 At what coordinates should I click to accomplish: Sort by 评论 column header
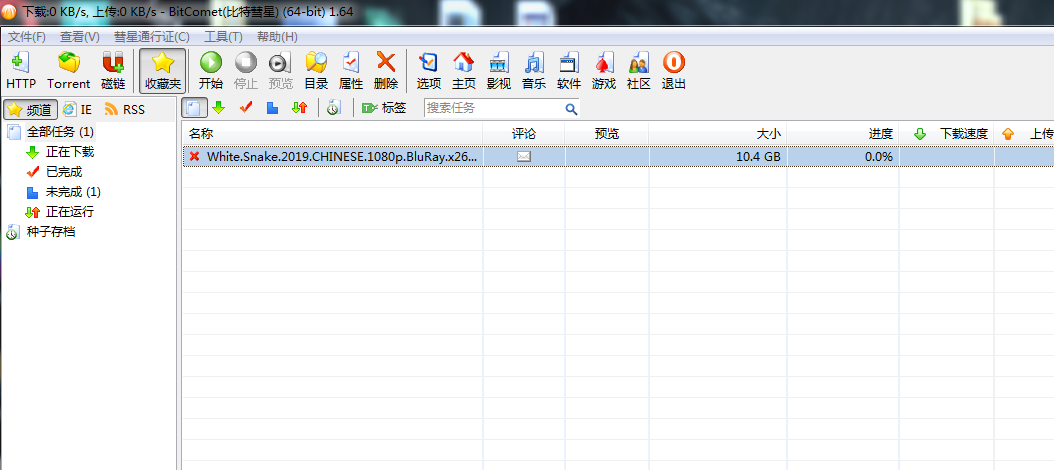(x=524, y=134)
